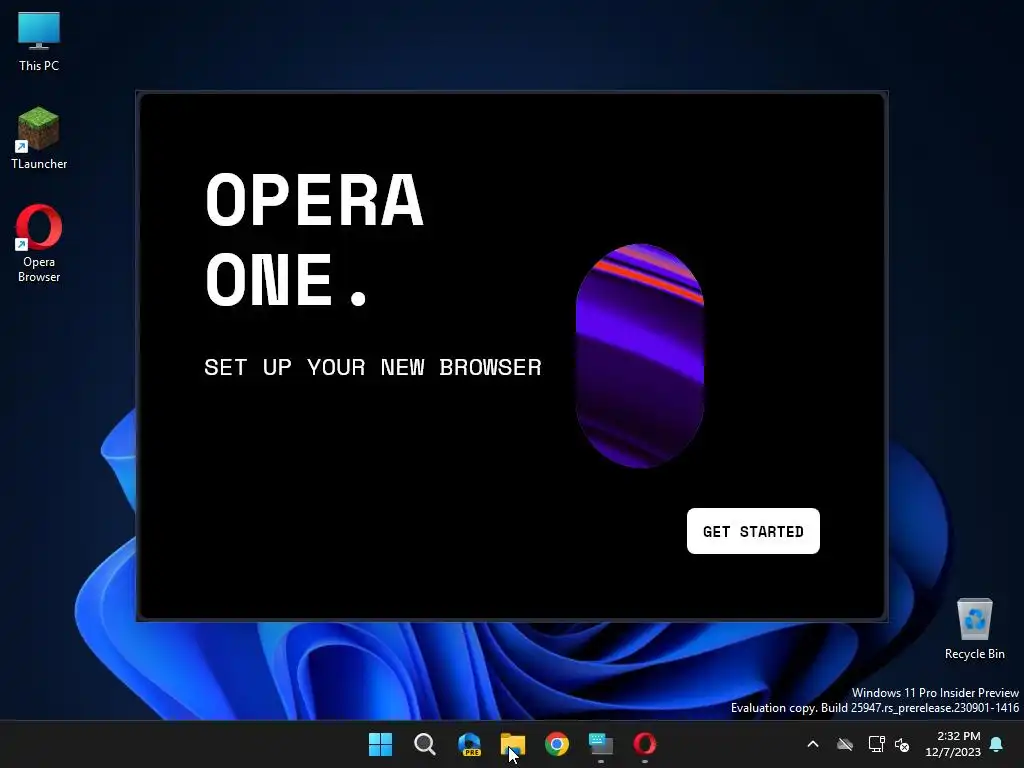Click SET UP YOUR NEW BROWSER text
1024x768 pixels.
373,367
